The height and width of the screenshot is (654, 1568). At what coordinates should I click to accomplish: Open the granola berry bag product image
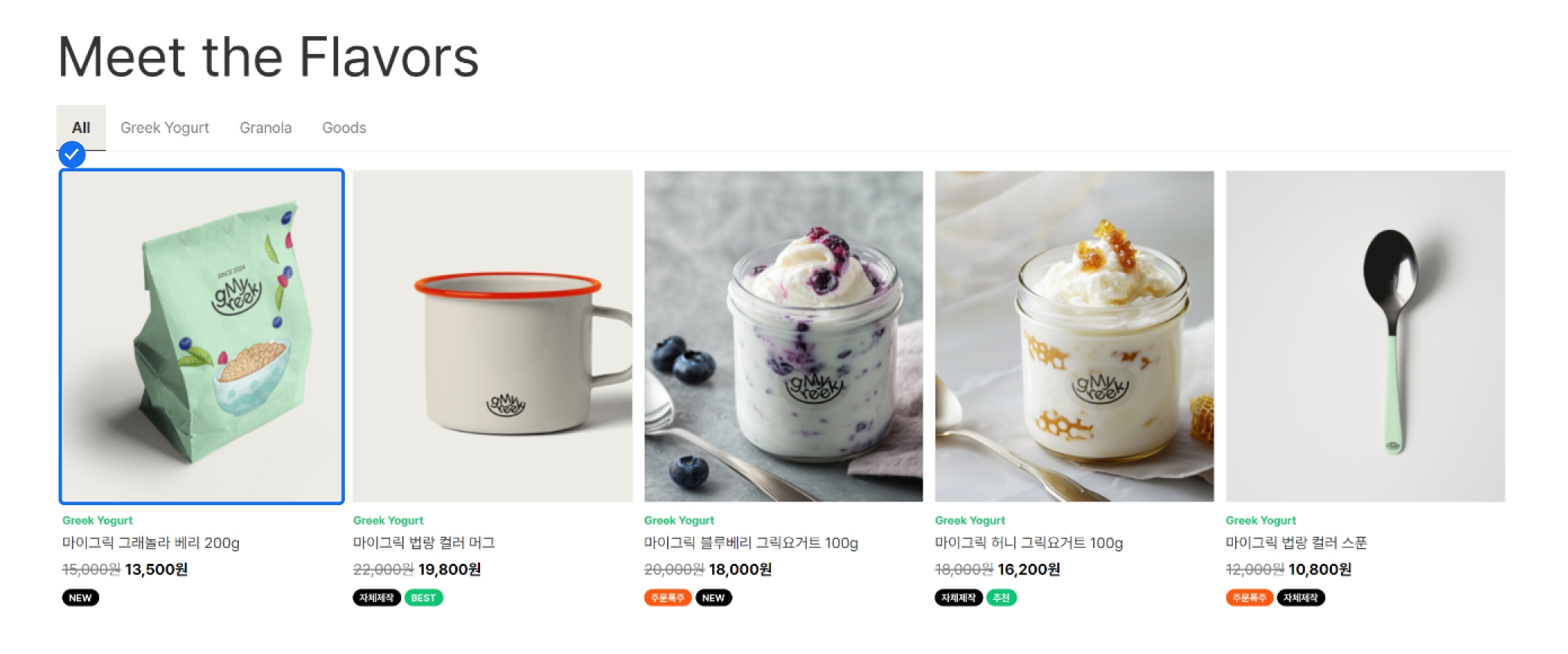pos(201,336)
